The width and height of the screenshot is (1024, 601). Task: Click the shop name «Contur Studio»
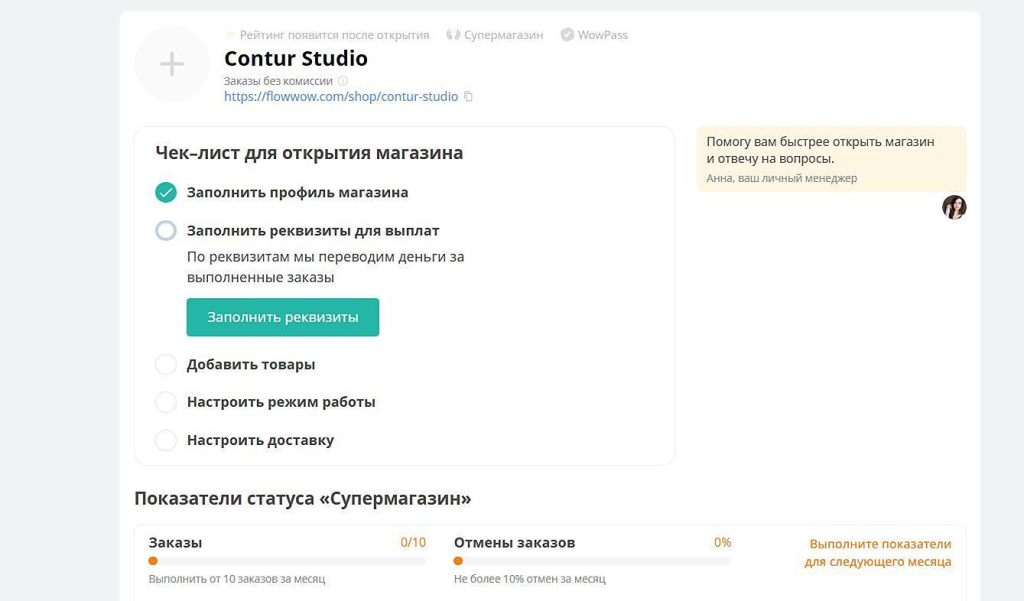pos(295,59)
